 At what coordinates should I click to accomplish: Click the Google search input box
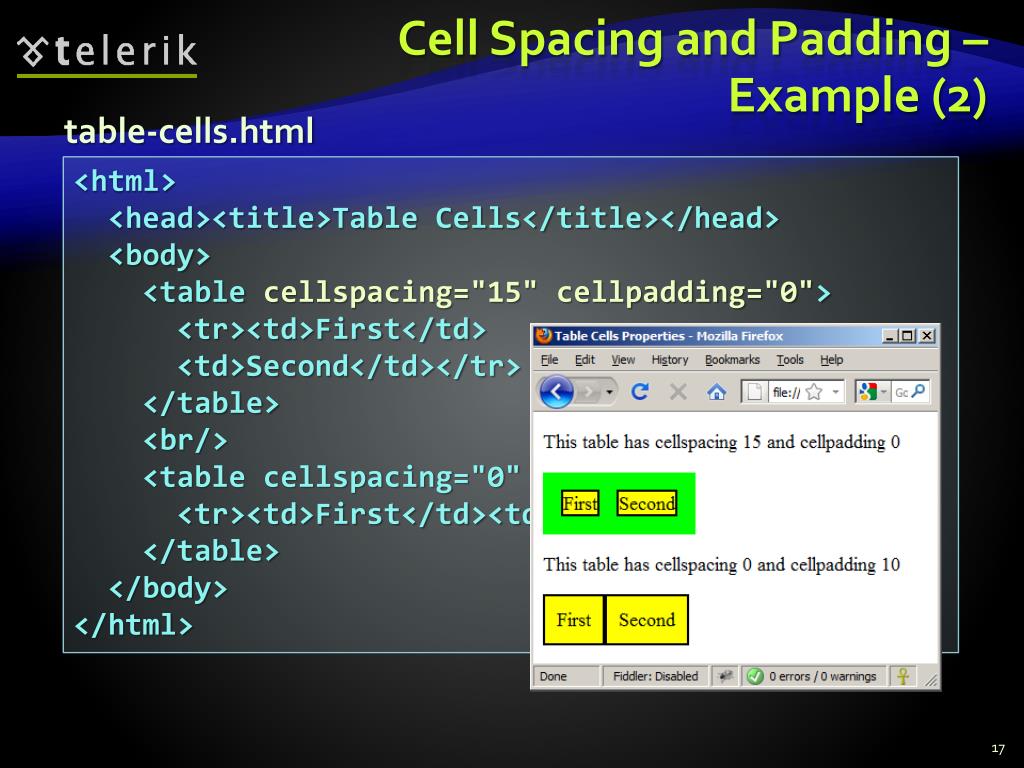coord(901,392)
